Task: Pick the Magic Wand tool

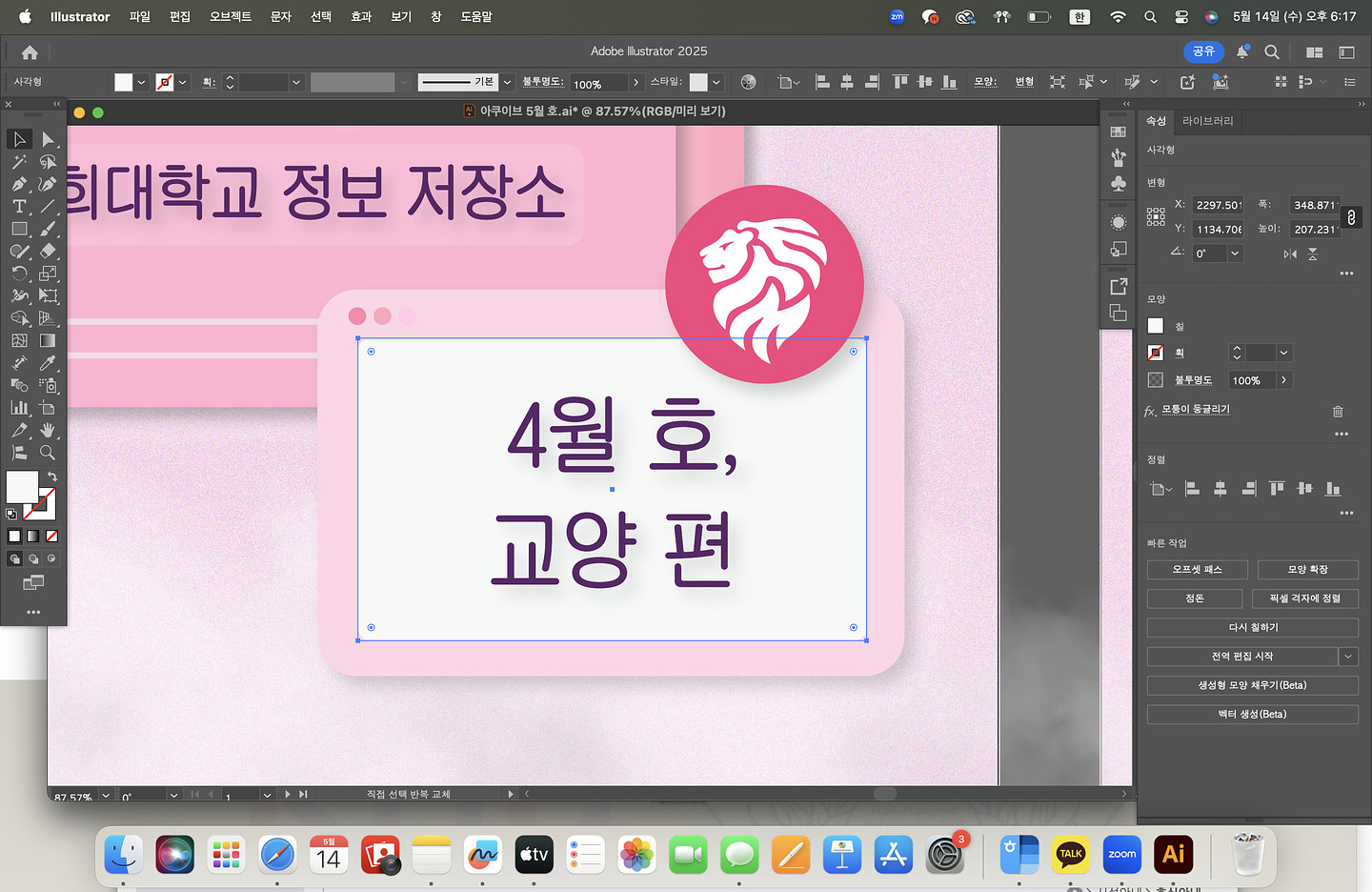Action: tap(19, 162)
